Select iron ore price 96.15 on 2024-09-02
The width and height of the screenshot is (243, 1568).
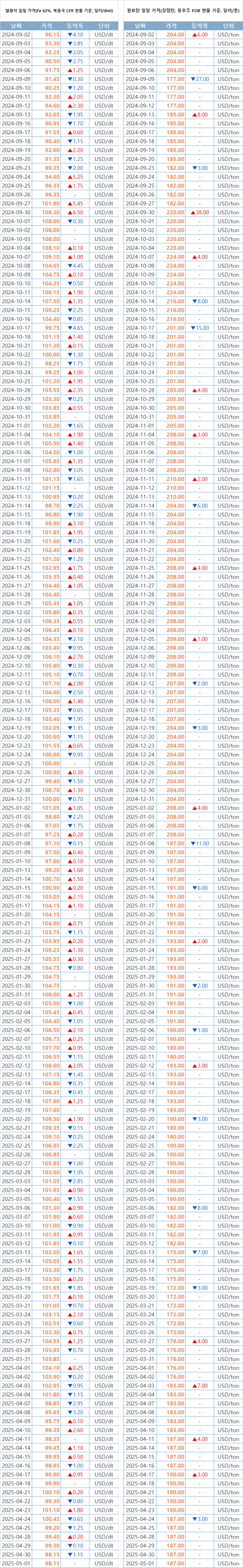pos(52,35)
